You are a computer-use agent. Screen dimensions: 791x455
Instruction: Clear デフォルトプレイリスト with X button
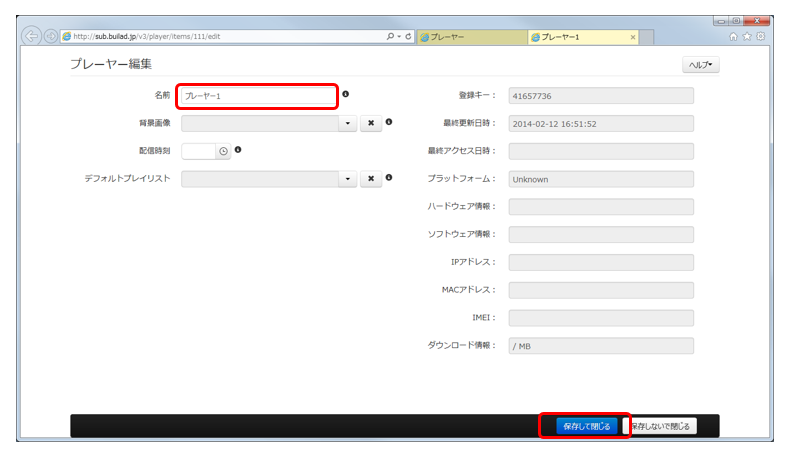coord(371,179)
